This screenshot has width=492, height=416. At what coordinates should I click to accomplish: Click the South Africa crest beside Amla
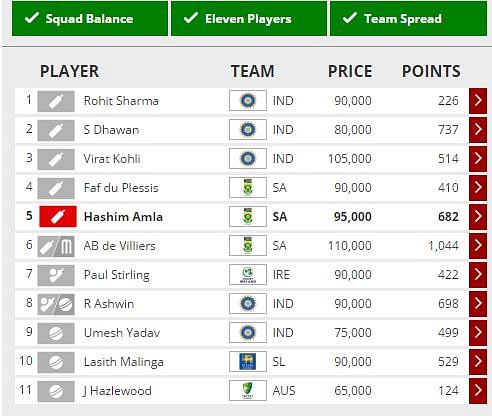tap(248, 217)
